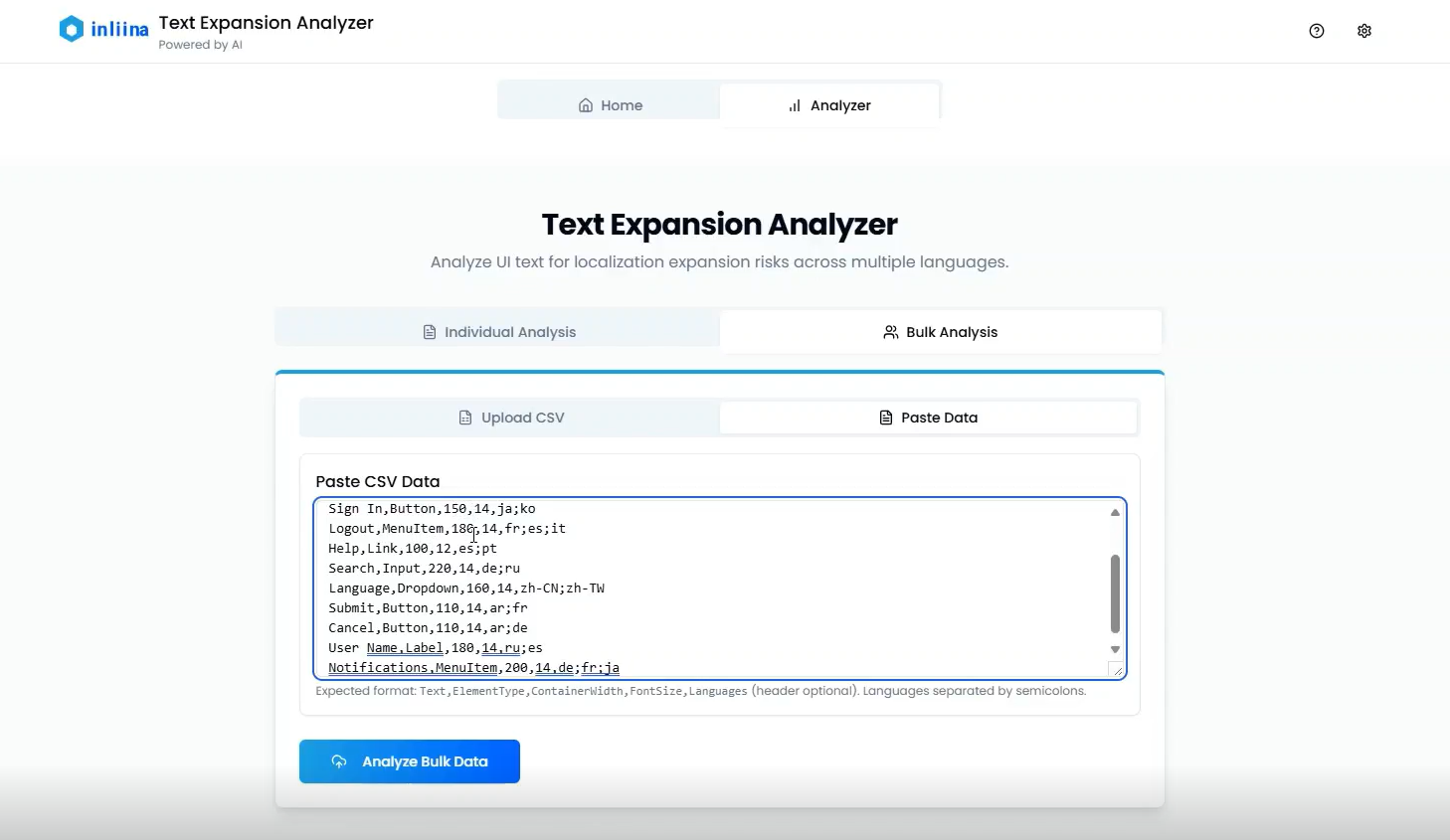This screenshot has height=840, width=1450.
Task: Click the document icon beside Individual Analysis
Action: coord(429,332)
